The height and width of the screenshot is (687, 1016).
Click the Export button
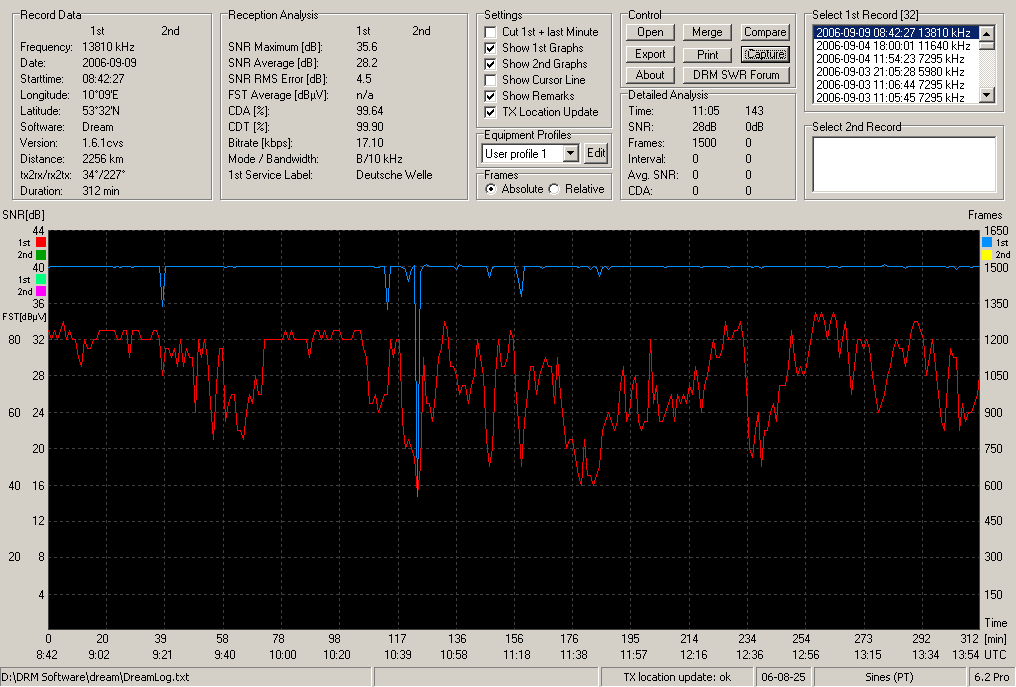click(650, 54)
